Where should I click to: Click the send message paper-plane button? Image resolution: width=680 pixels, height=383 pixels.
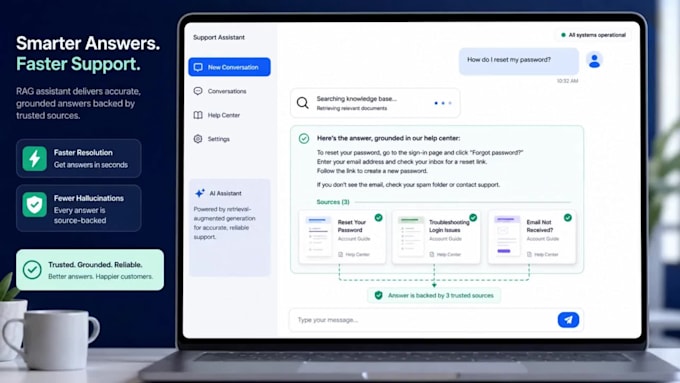pos(568,320)
